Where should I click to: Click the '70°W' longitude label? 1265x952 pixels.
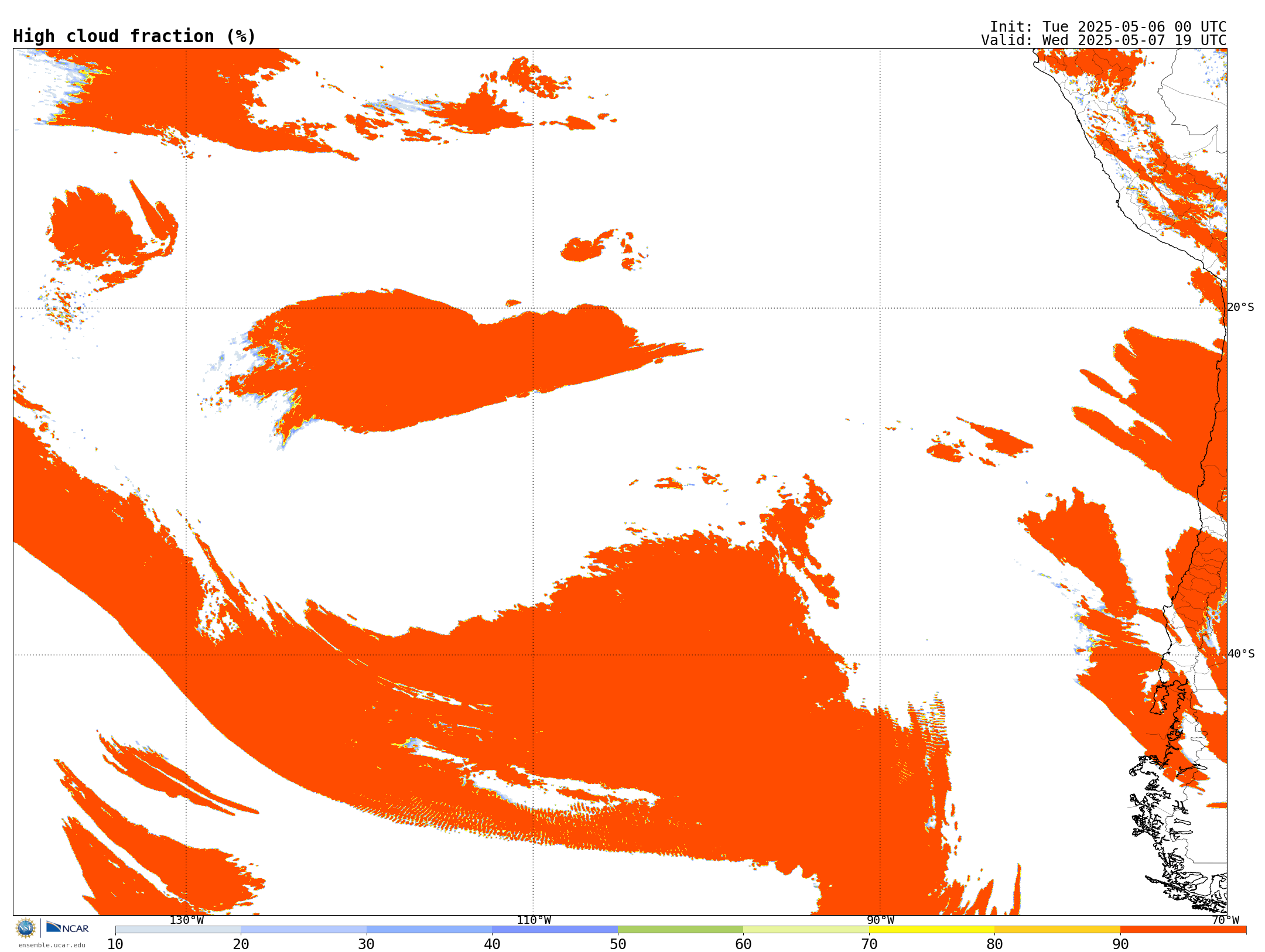click(1225, 920)
